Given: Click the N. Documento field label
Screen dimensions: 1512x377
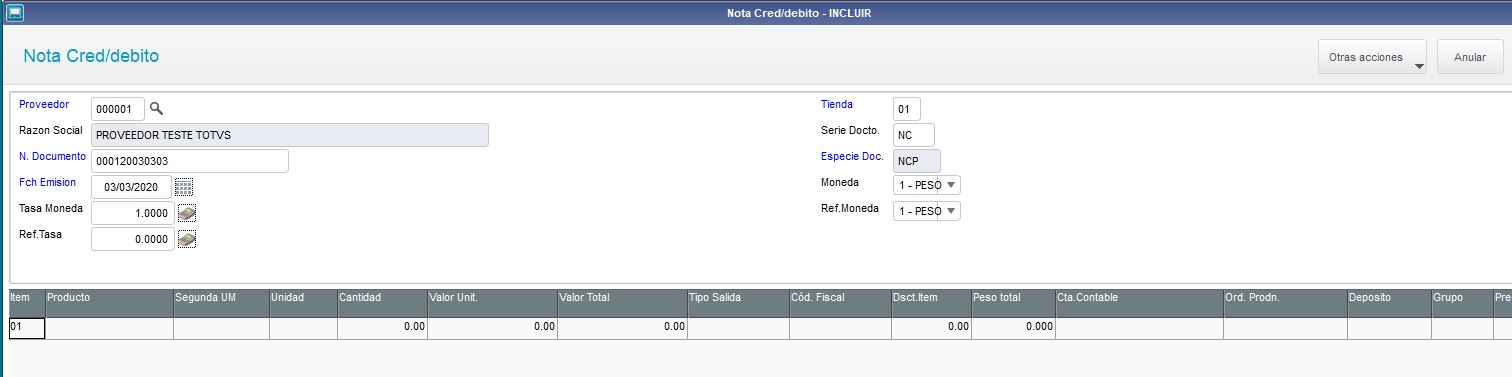Looking at the screenshot, I should pos(52,156).
